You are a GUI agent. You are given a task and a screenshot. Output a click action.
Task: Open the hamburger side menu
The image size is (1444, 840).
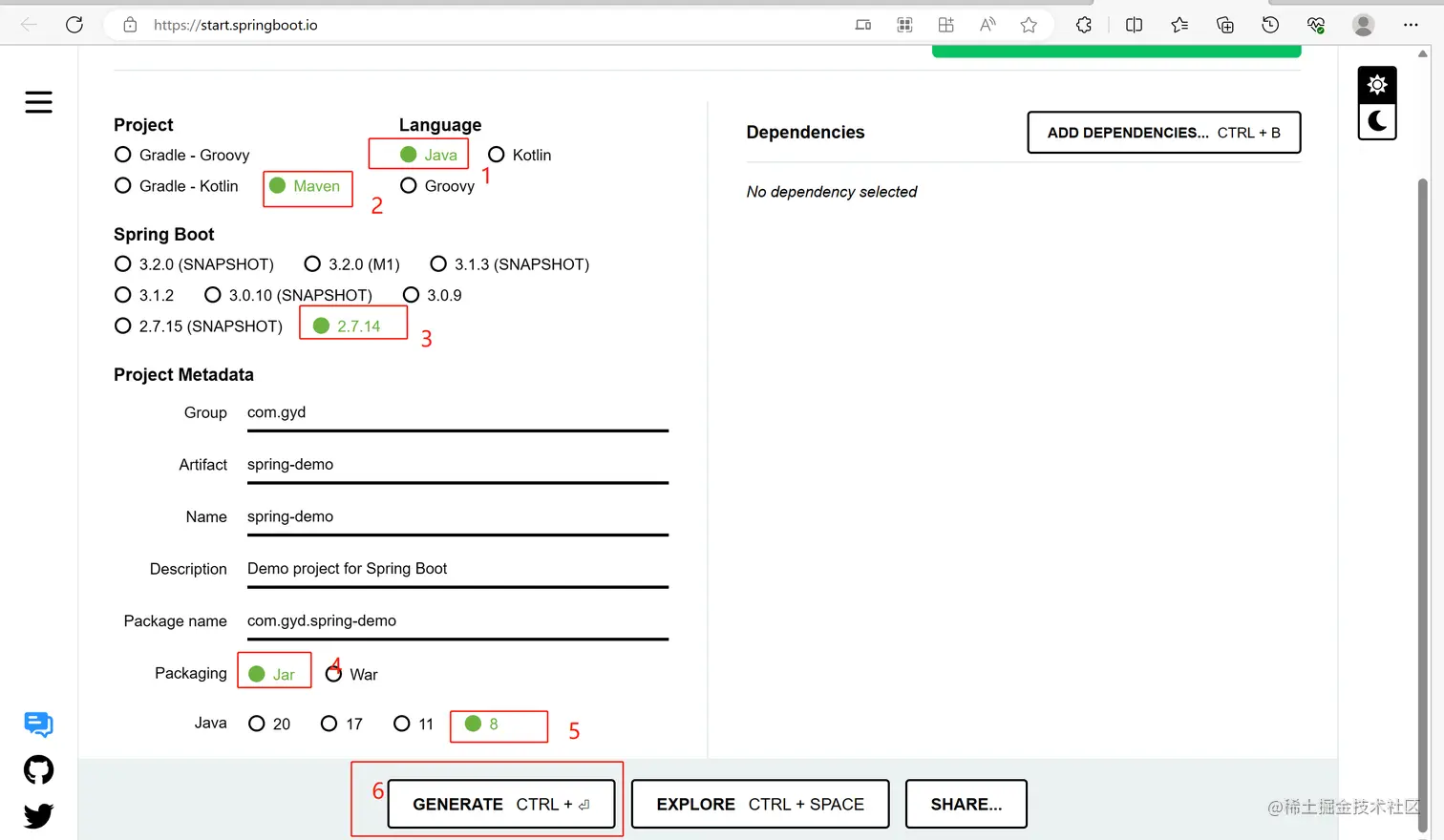coord(38,102)
